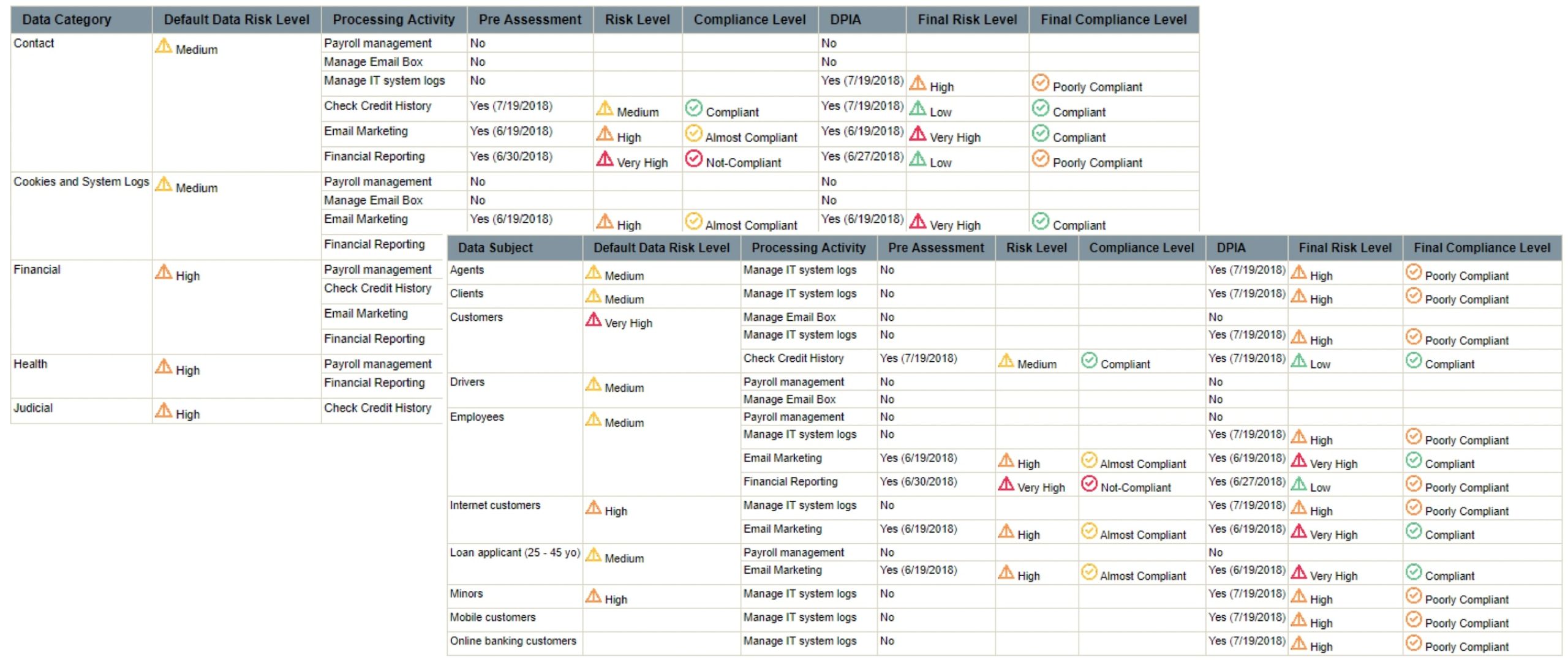Click the Cookies and System Logs category
1568x660 pixels.
click(81, 182)
